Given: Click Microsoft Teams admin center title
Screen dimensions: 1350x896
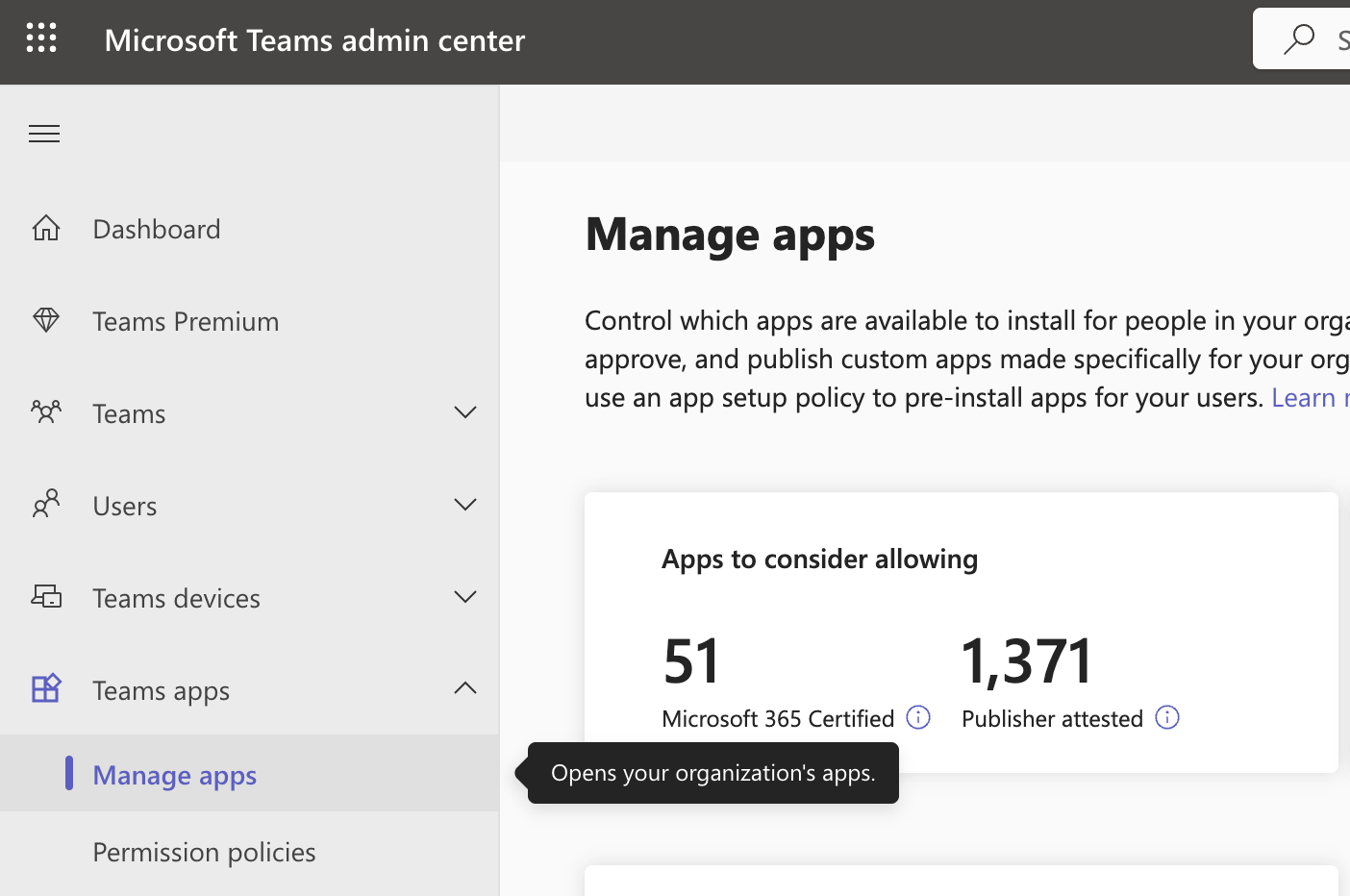Looking at the screenshot, I should tap(314, 39).
